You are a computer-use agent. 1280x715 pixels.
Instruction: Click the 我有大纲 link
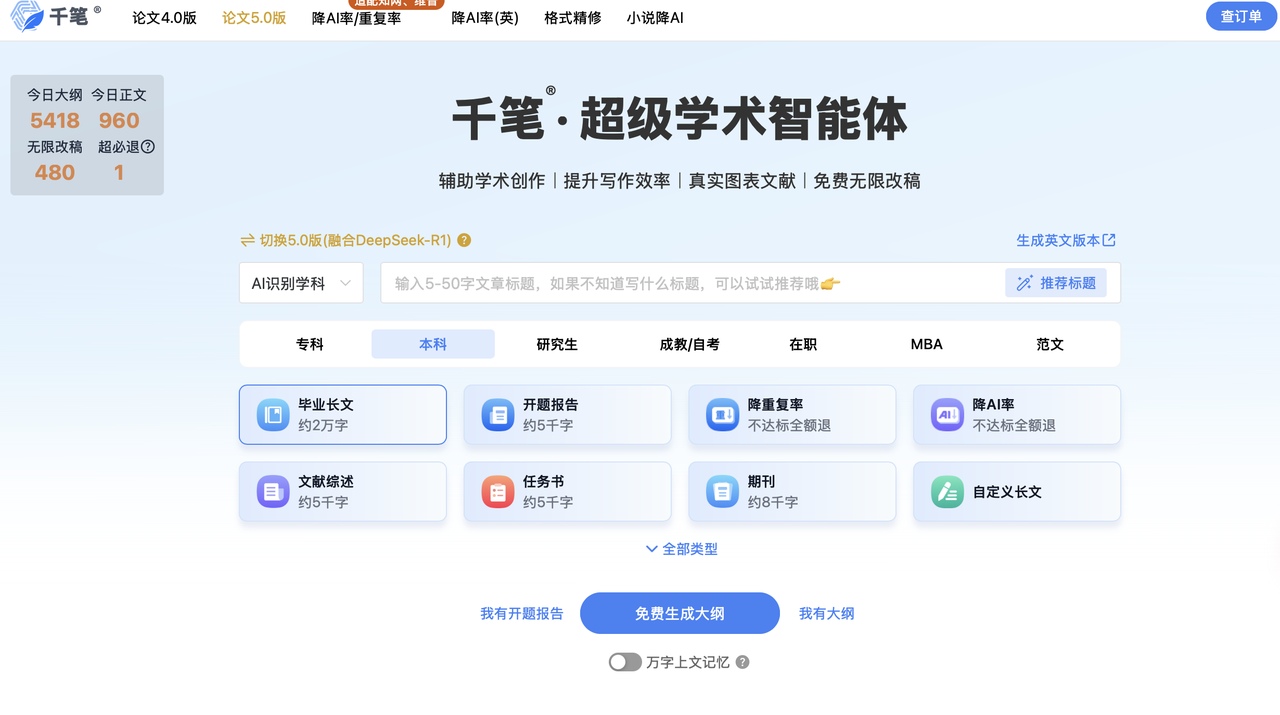click(827, 613)
